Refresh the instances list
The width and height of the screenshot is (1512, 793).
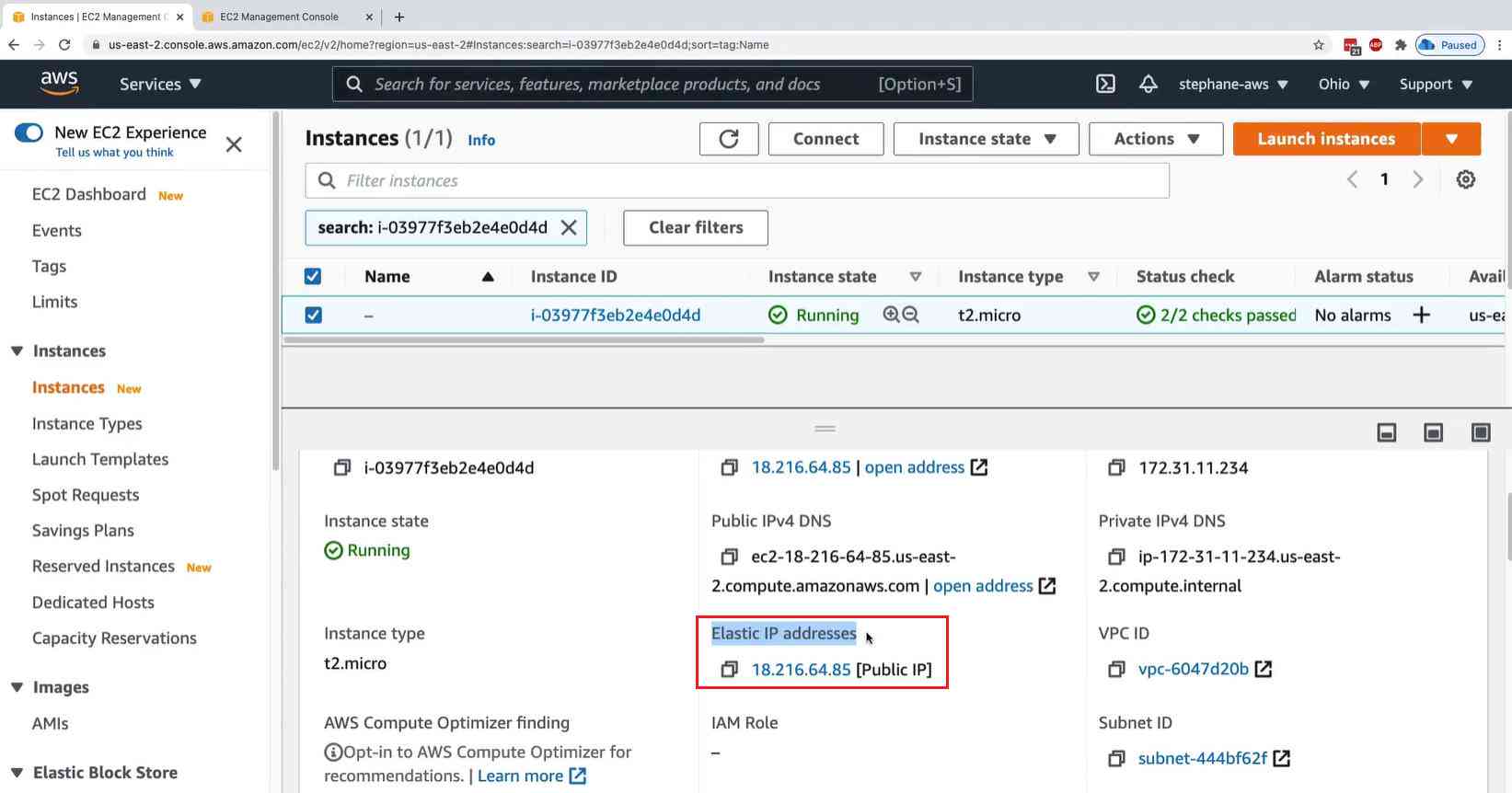(729, 139)
